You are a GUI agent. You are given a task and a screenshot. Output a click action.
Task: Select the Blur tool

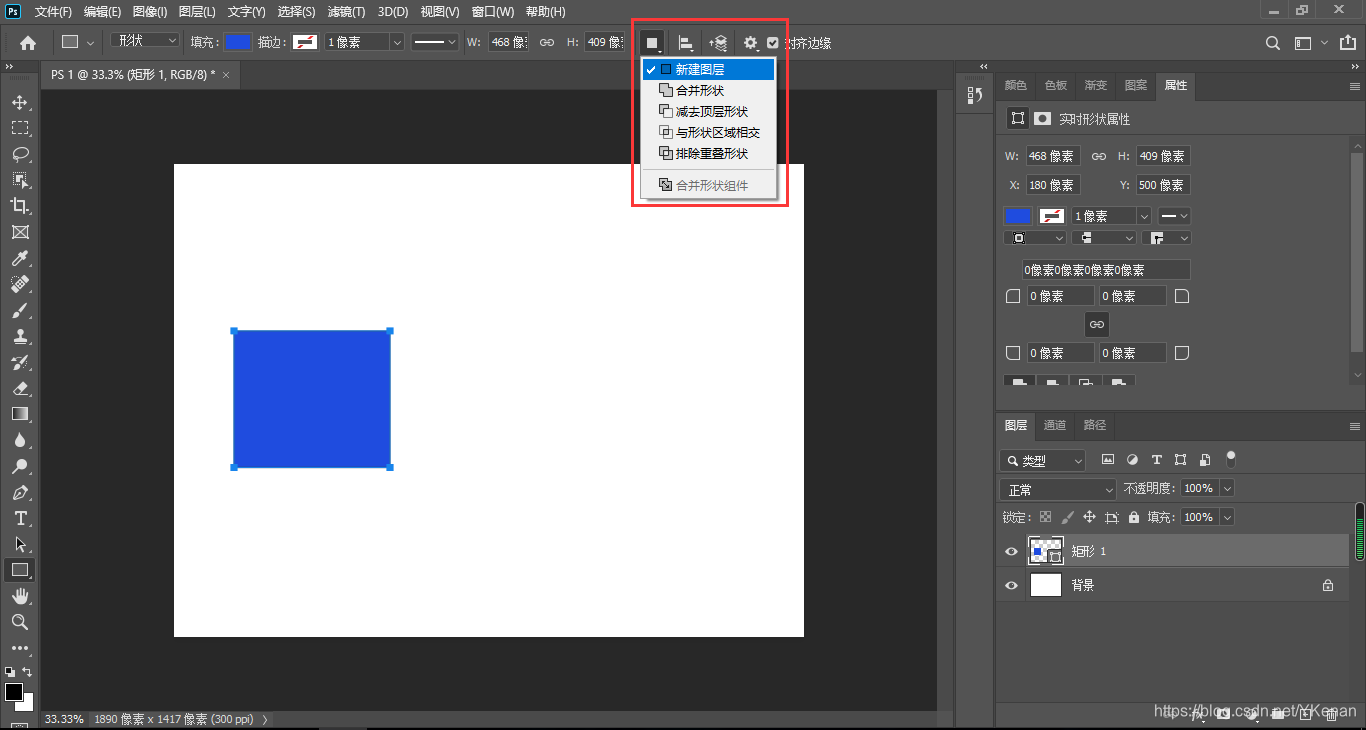pos(19,440)
